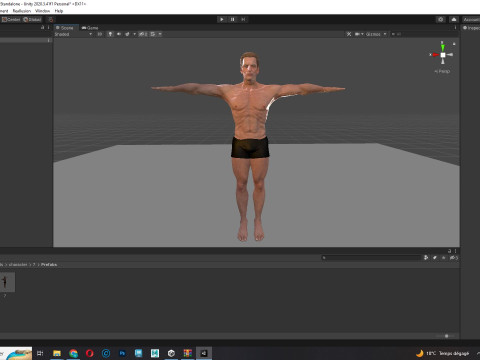The height and width of the screenshot is (360, 480).
Task: Expand the scene camera settings dropdown
Action: [359, 34]
